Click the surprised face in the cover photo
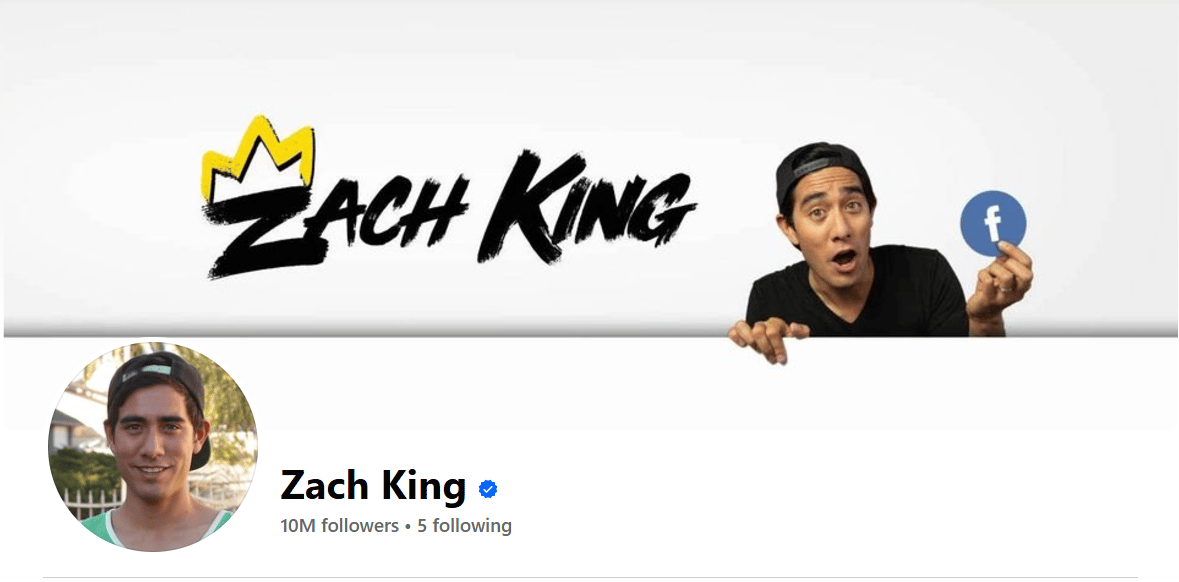 click(833, 226)
